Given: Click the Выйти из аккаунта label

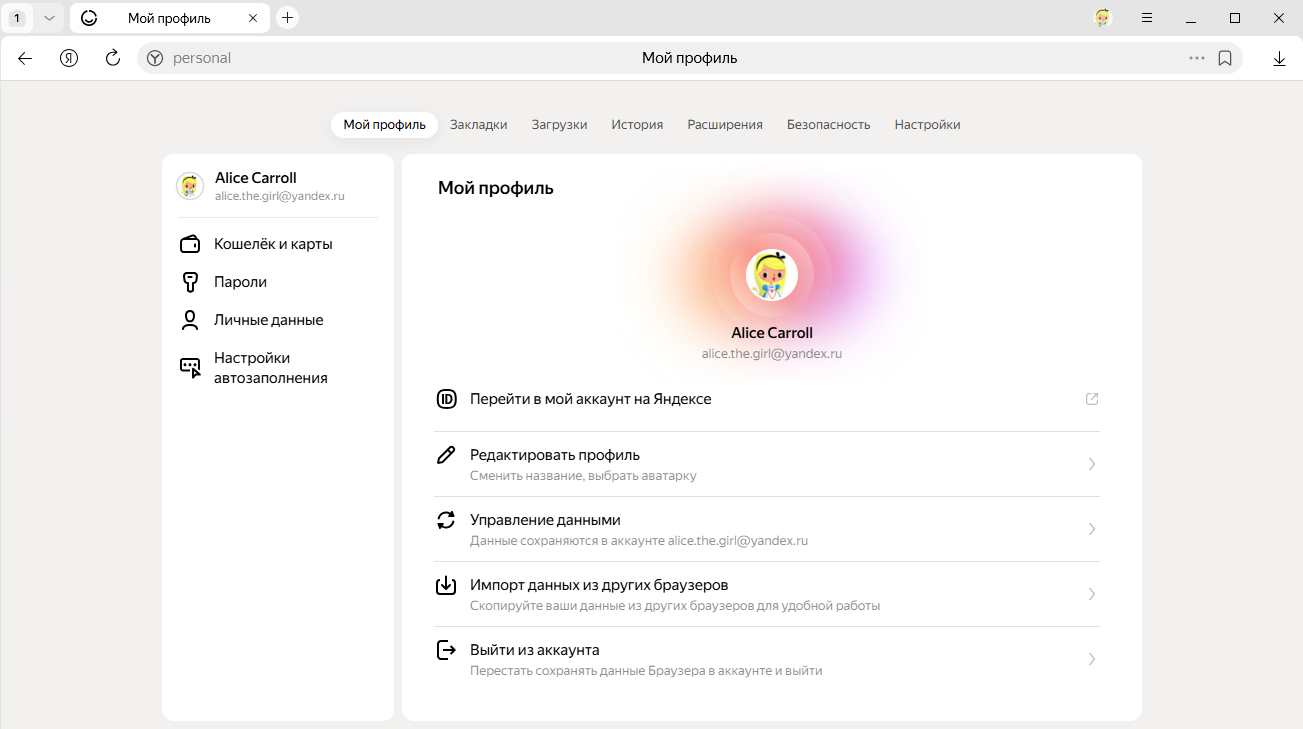Looking at the screenshot, I should pyautogui.click(x=535, y=650).
